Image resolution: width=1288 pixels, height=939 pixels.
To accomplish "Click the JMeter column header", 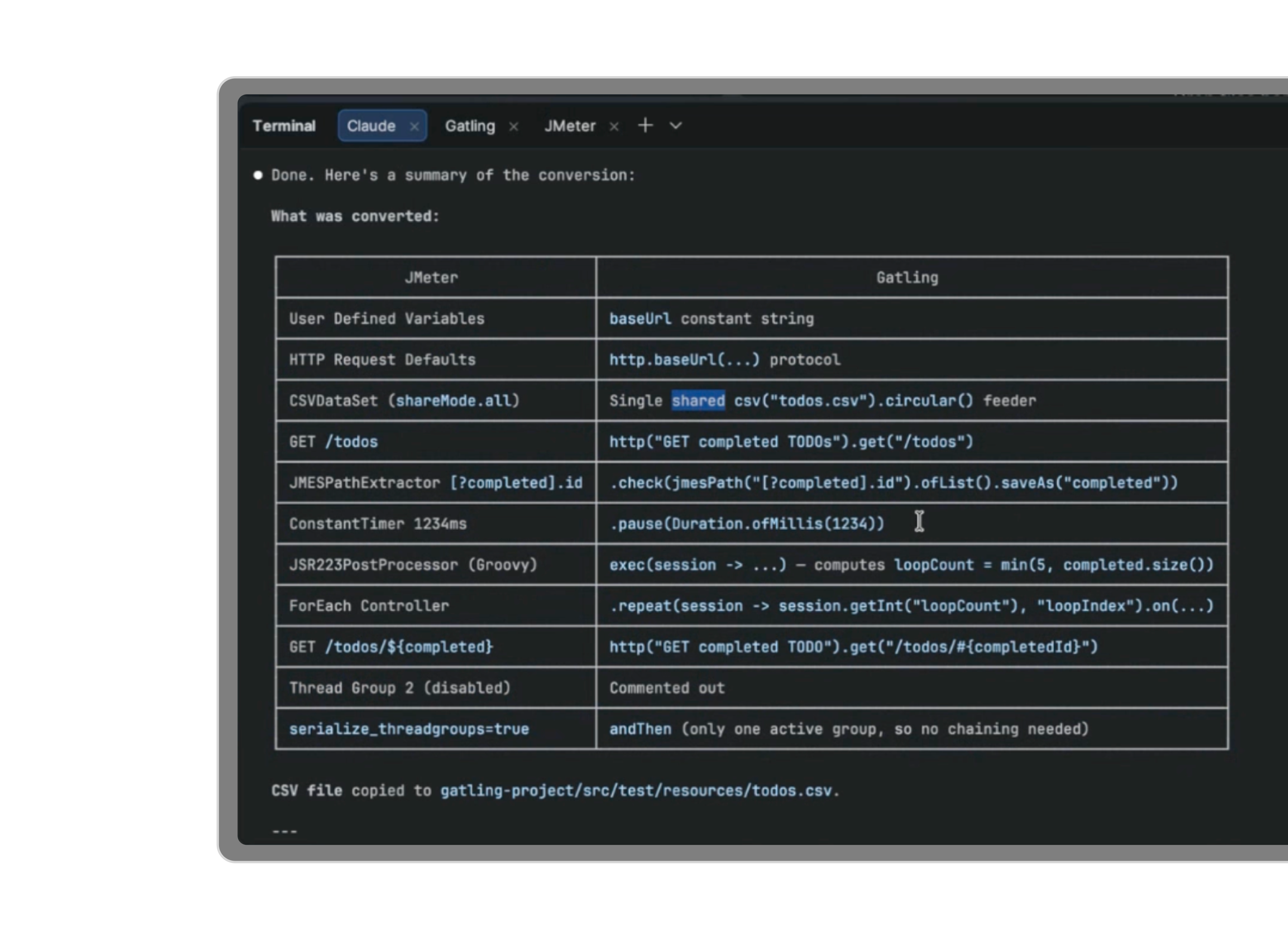I will pyautogui.click(x=431, y=277).
